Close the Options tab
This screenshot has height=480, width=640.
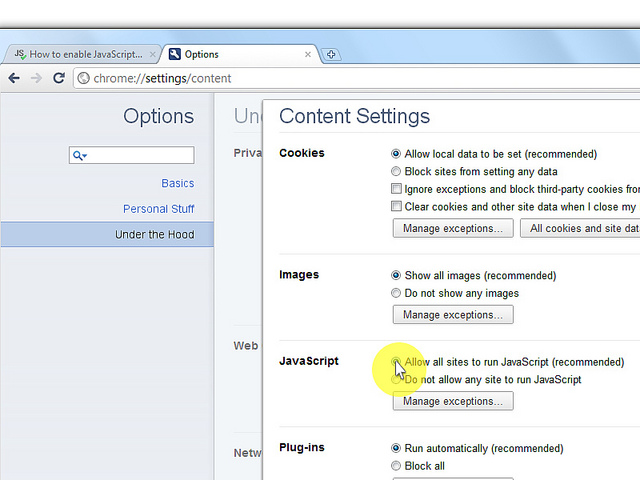(308, 54)
